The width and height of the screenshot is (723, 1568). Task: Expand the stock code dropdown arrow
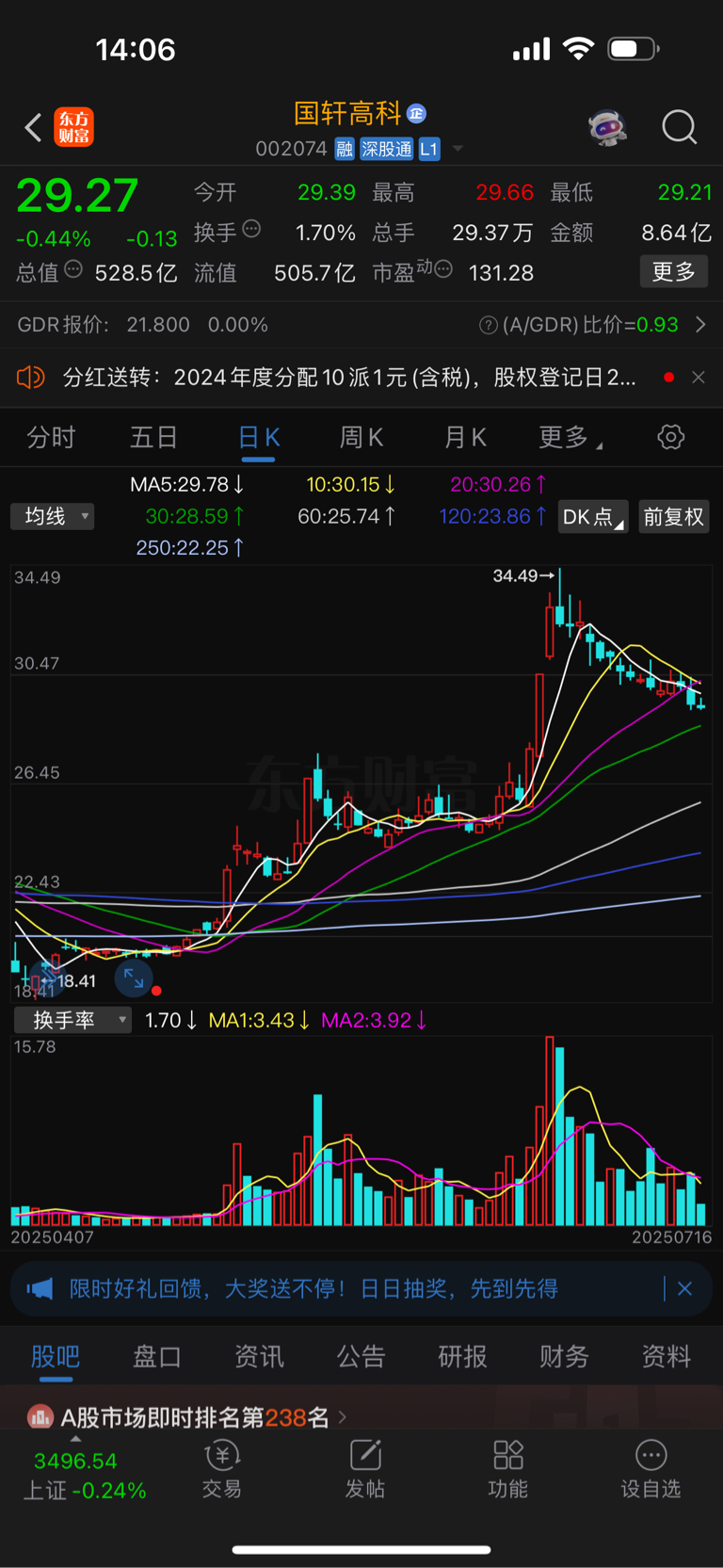point(458,149)
